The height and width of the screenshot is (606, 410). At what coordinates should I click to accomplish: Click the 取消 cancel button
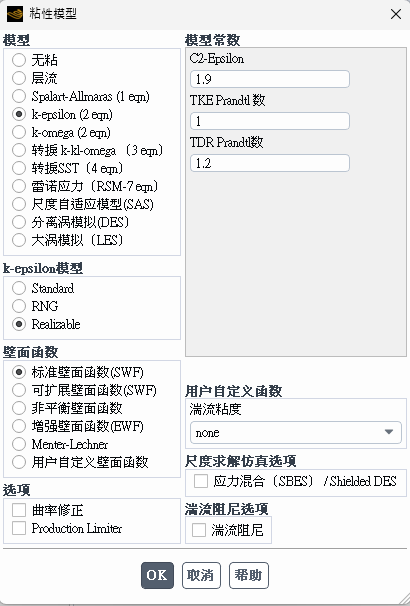[x=201, y=575]
